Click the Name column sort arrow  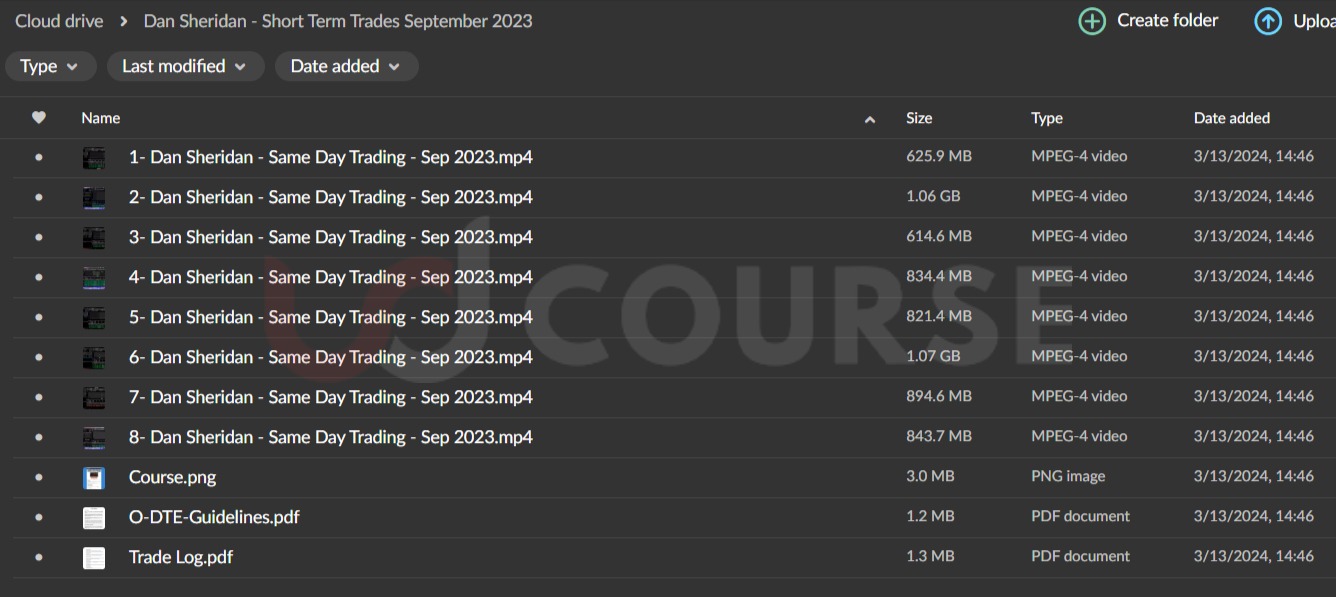(870, 119)
